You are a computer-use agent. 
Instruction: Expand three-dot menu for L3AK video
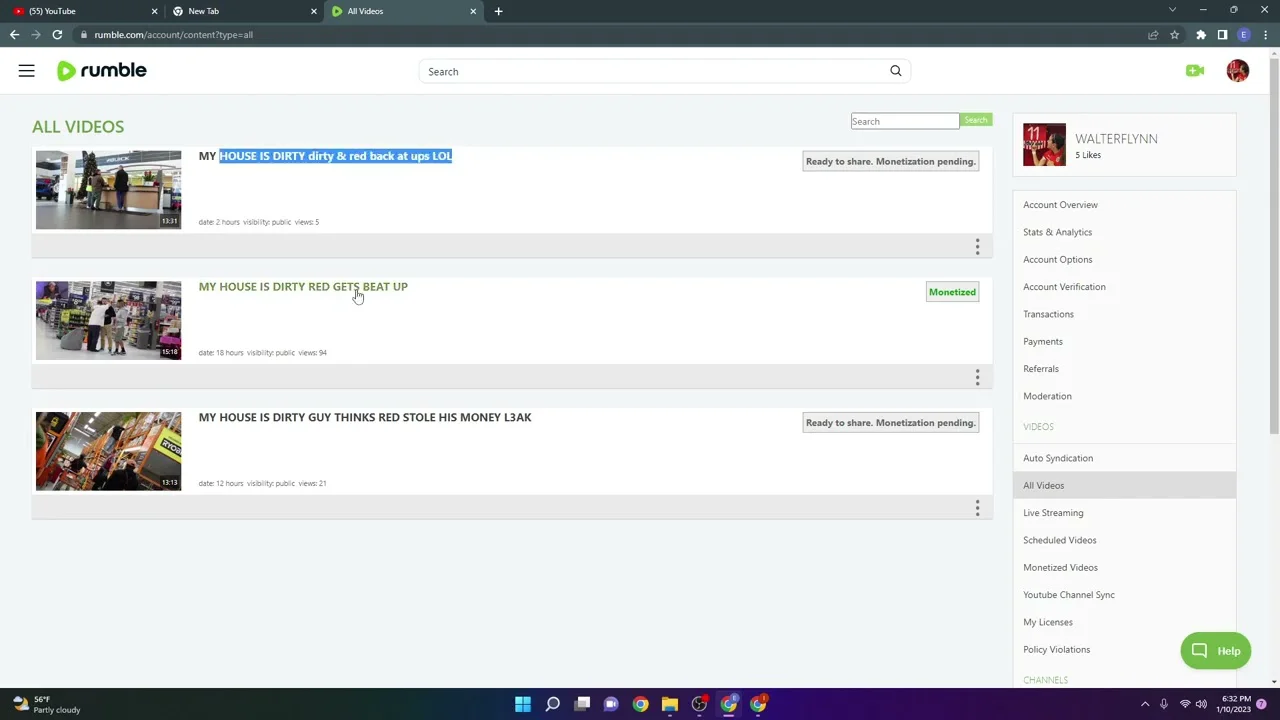pos(977,508)
